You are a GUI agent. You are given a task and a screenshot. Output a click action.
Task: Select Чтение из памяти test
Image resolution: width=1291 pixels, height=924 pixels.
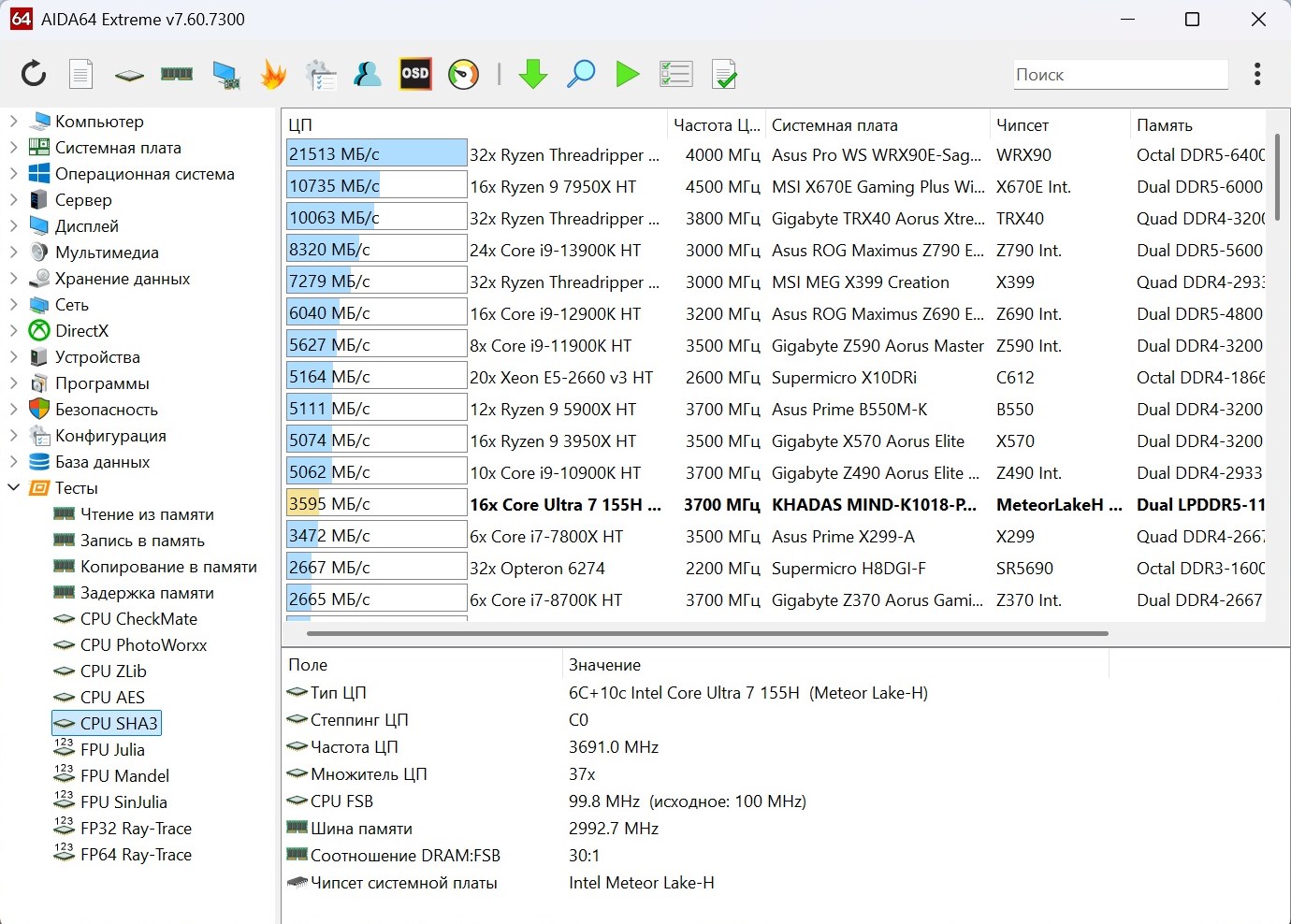[x=147, y=514]
